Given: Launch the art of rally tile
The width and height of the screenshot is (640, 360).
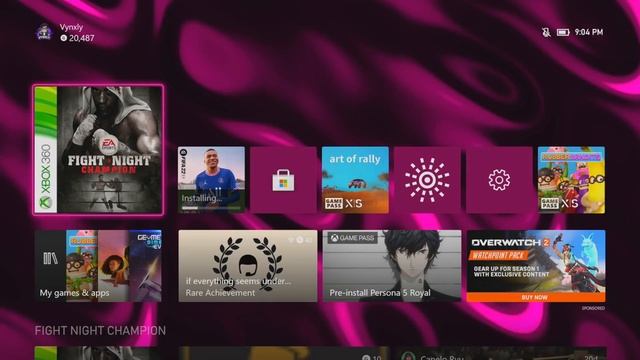Looking at the screenshot, I should coord(355,180).
